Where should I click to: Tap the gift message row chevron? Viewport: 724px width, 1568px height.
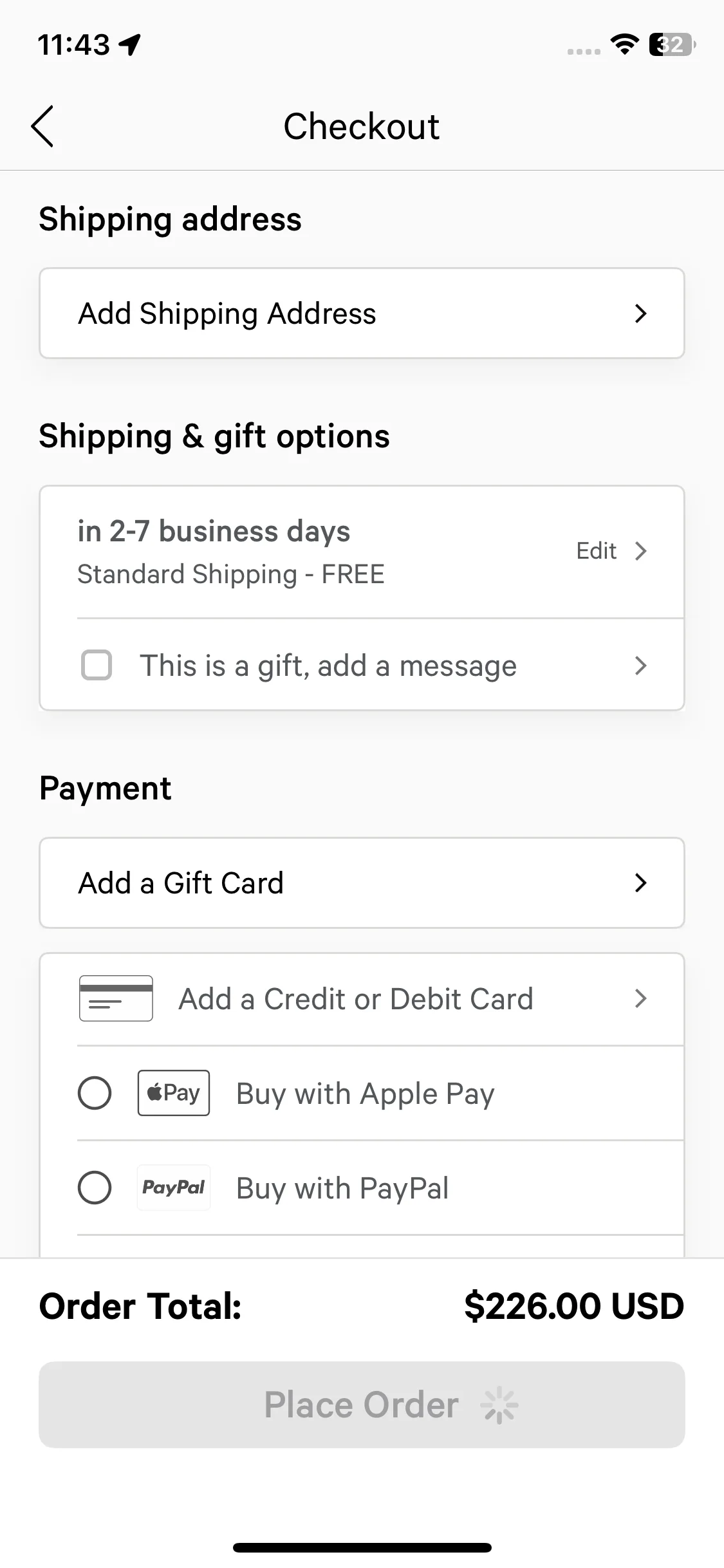[640, 665]
